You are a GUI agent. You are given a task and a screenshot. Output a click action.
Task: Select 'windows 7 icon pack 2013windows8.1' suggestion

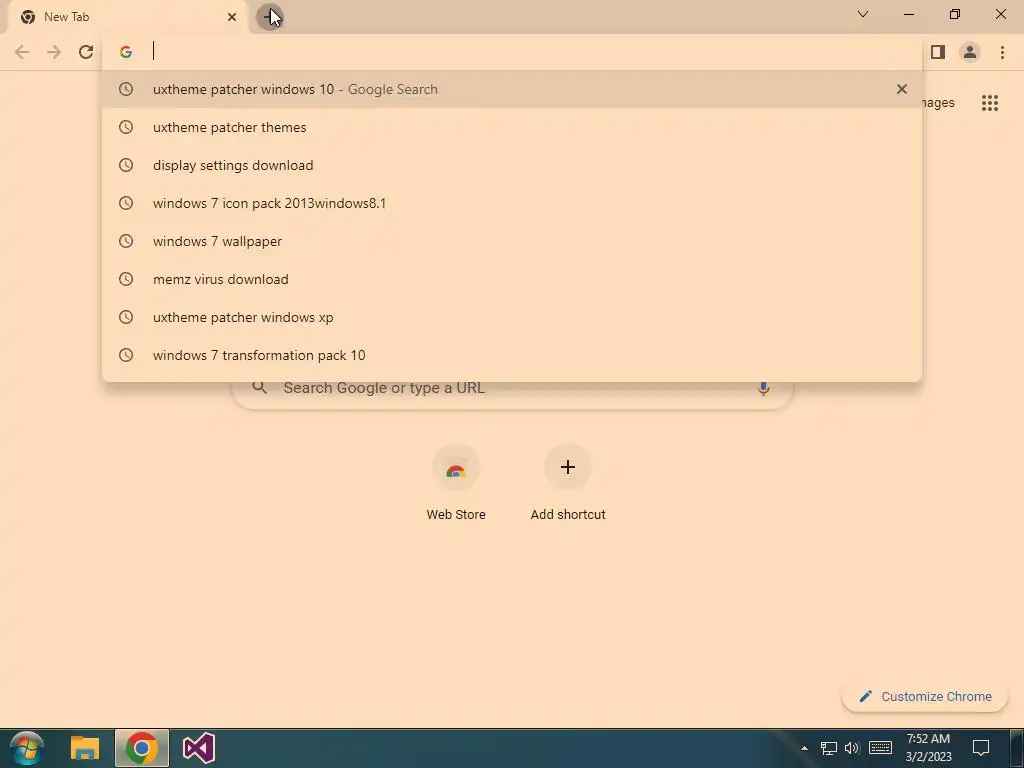pos(512,203)
